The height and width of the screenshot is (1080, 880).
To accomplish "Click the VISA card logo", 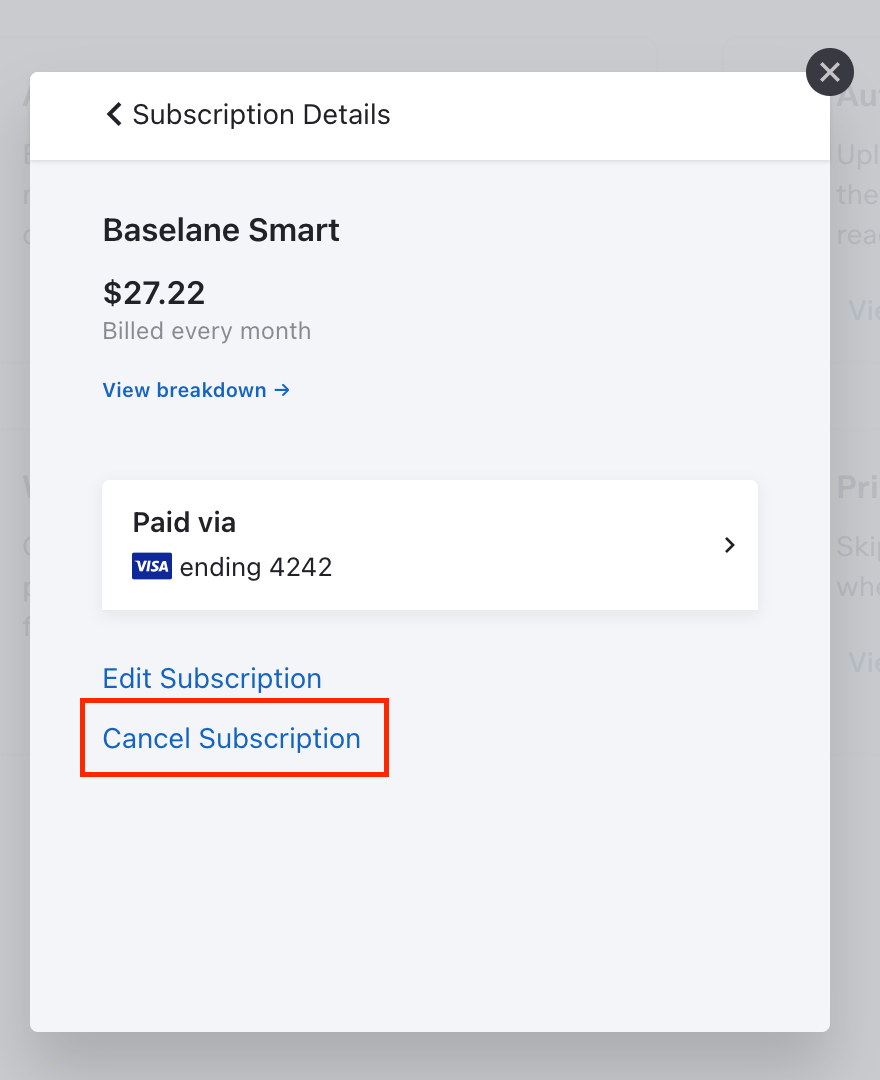I will click(x=152, y=566).
